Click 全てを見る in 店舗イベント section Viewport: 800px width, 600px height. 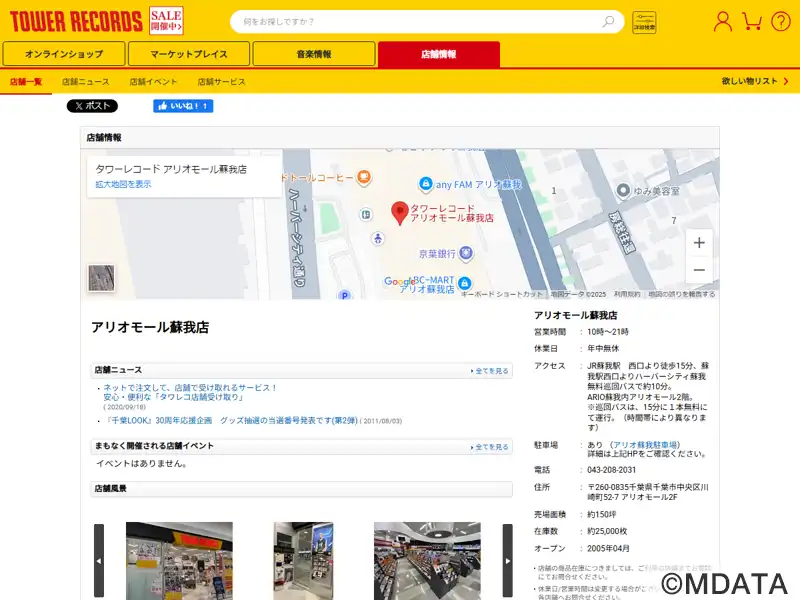[x=490, y=447]
